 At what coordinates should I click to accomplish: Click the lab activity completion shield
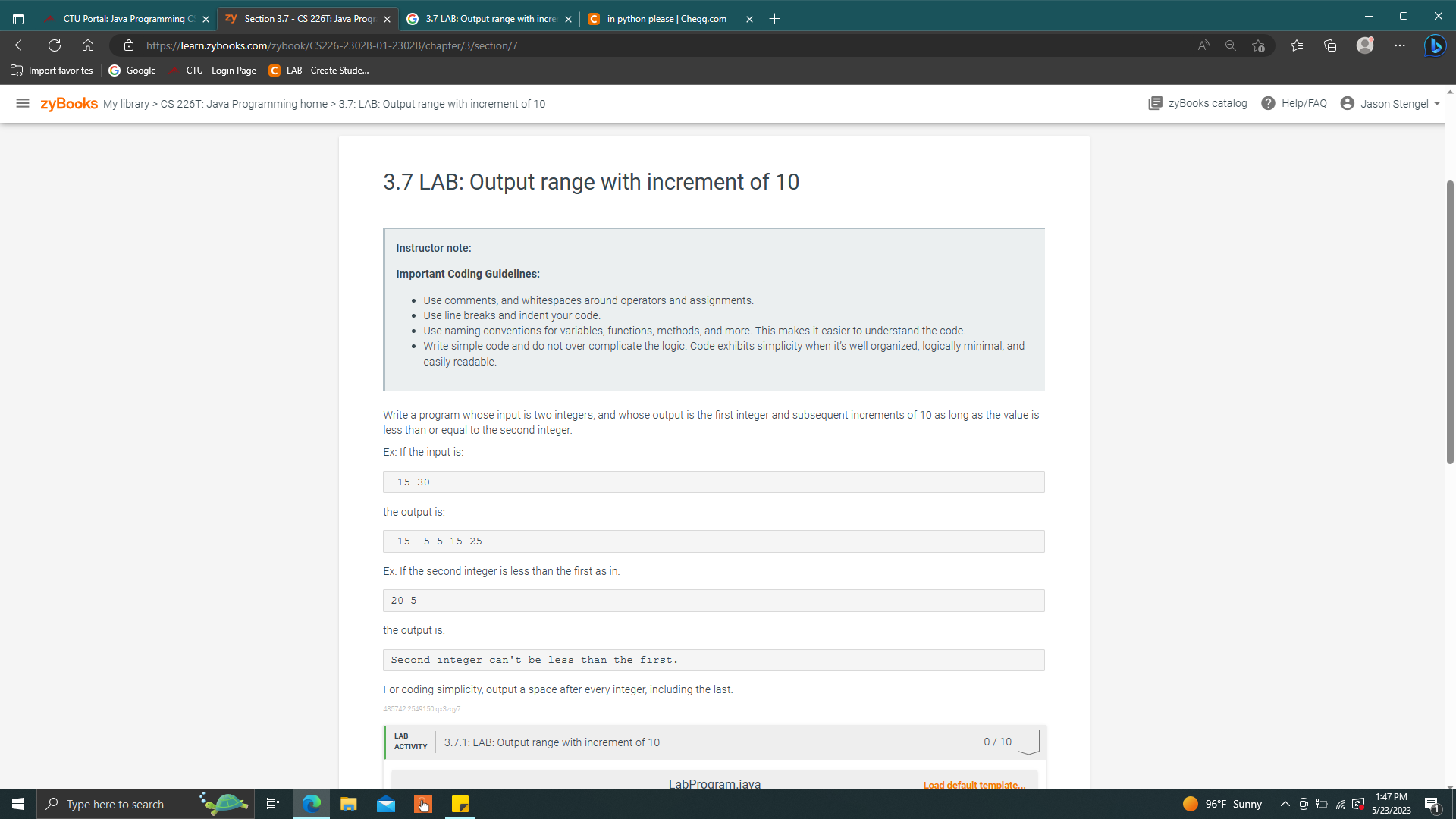tap(1028, 742)
